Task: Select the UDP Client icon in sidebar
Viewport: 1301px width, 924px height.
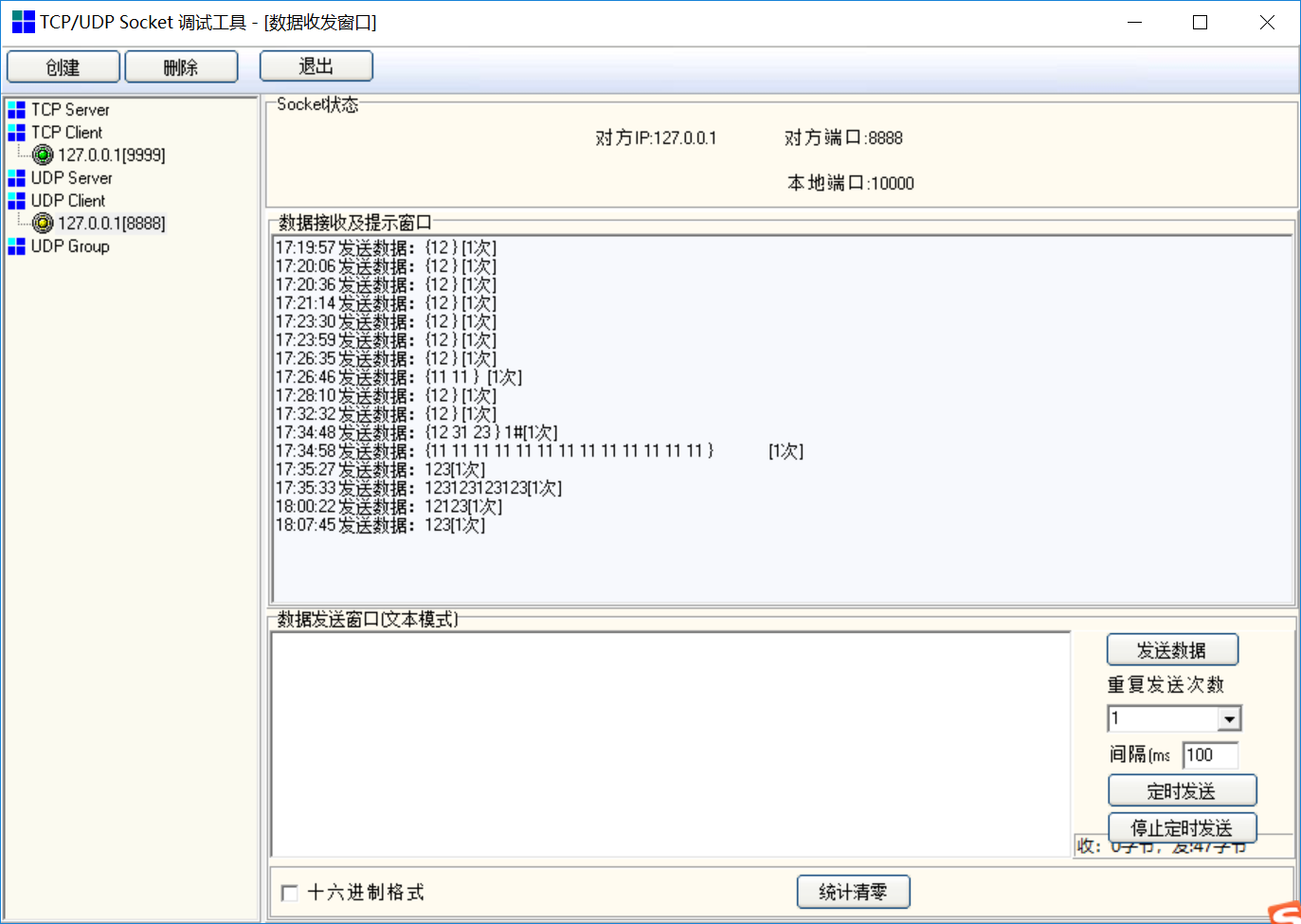Action: [x=15, y=200]
